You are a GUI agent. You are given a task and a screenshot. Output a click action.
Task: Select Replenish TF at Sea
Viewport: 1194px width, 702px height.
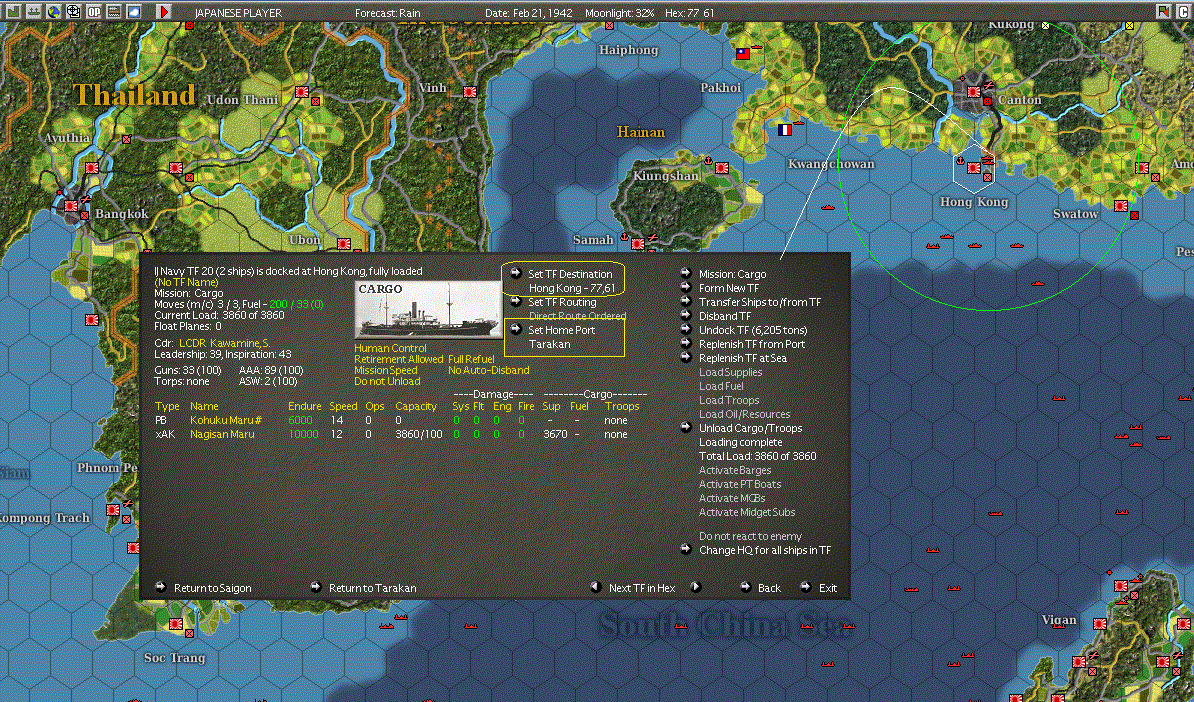pos(742,358)
